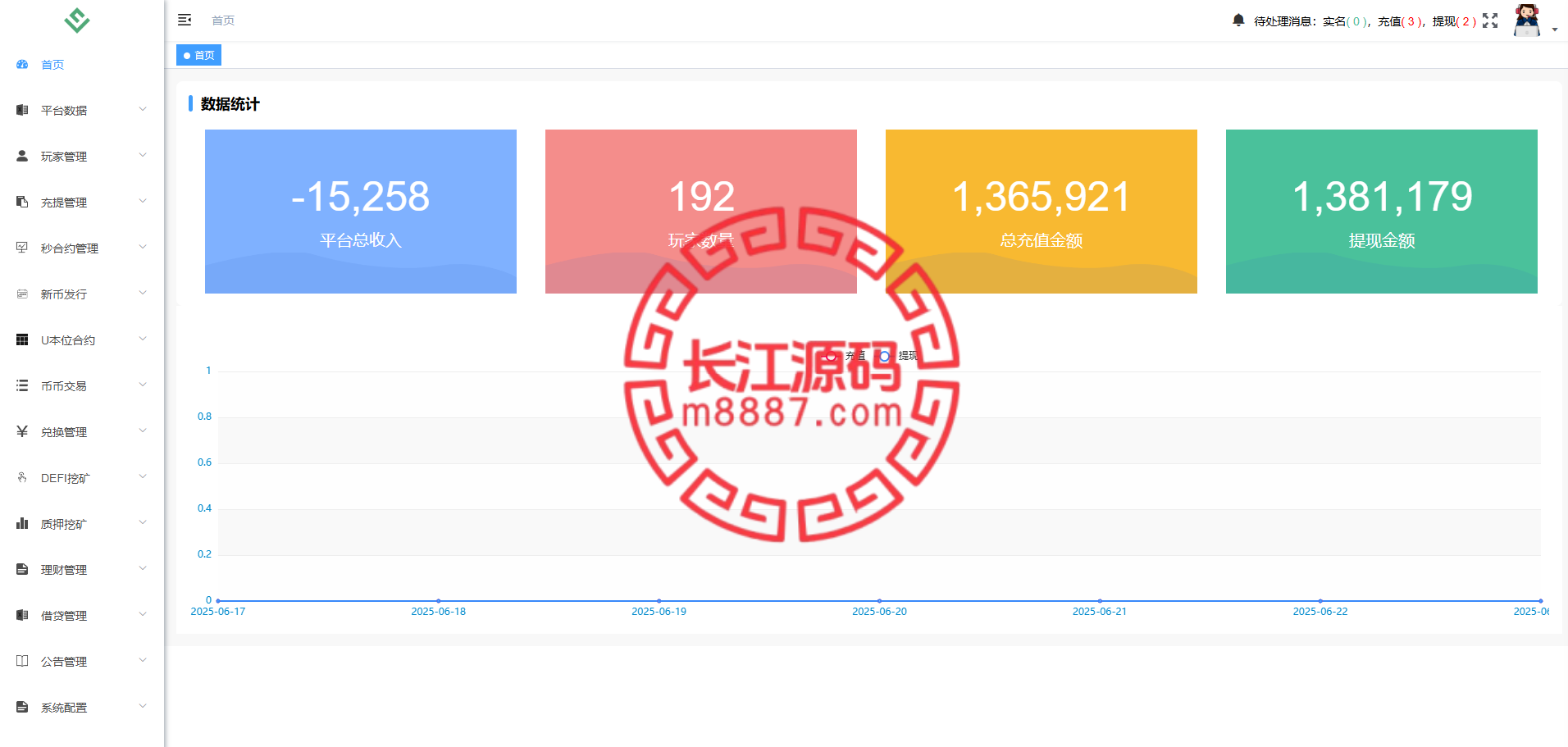Open the 平台数据 menu label
1568x747 pixels.
tap(64, 111)
